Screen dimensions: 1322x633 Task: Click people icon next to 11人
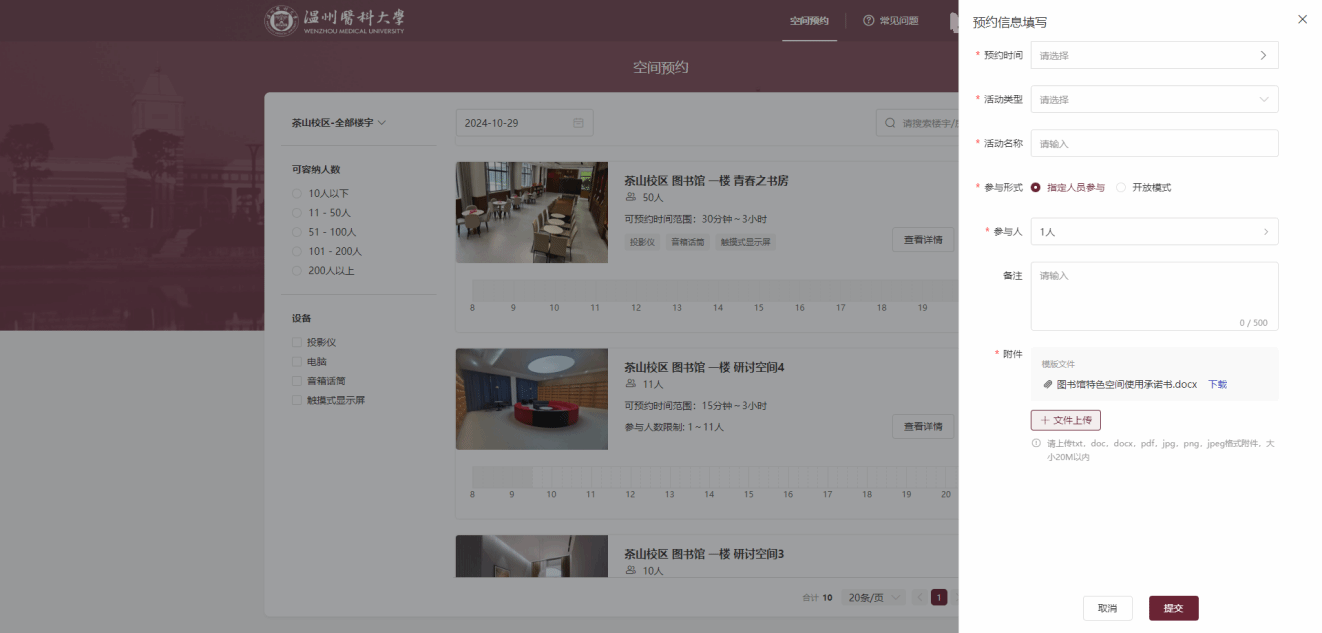click(631, 384)
